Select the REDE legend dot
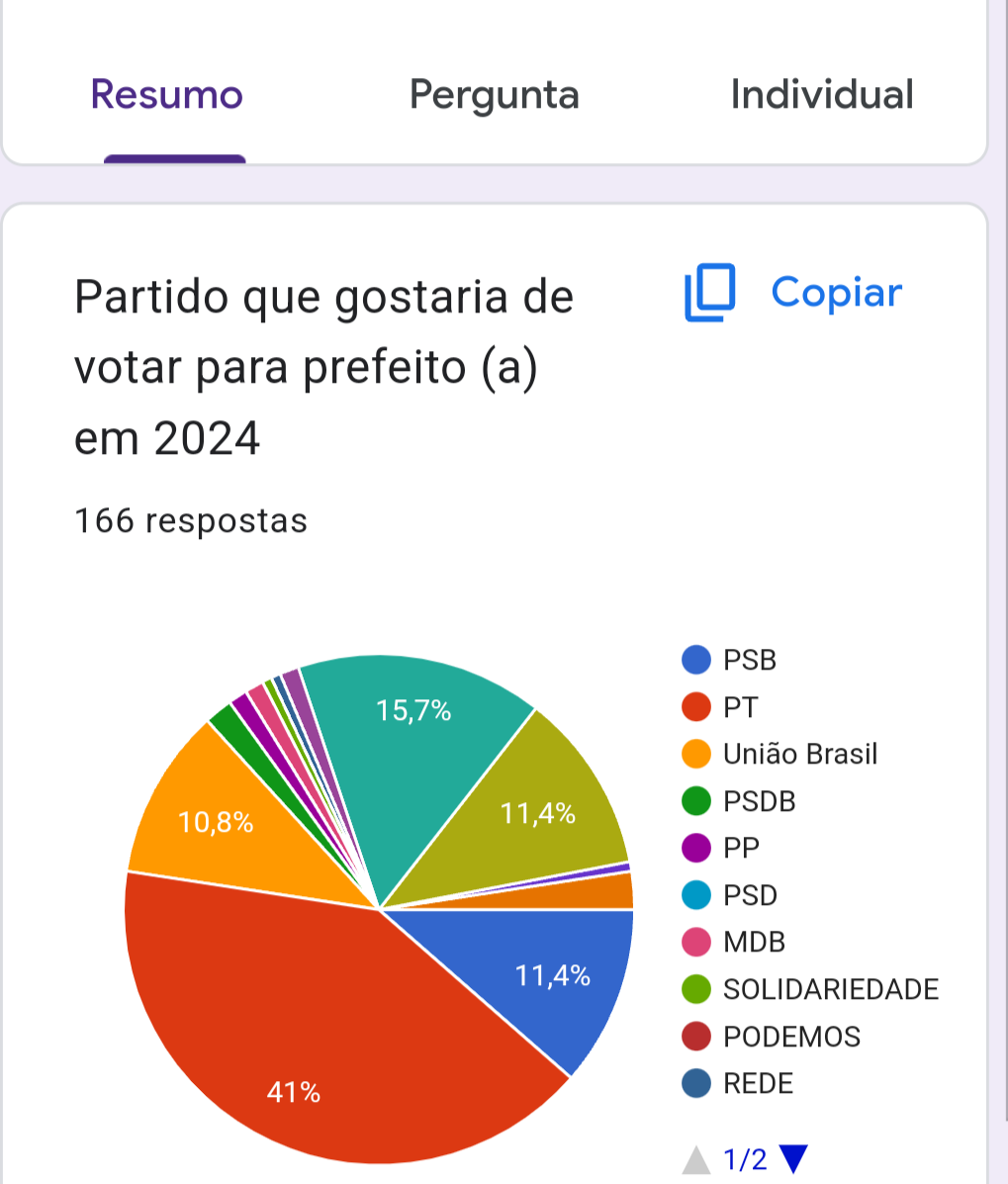The height and width of the screenshot is (1184, 1008). coord(696,1083)
